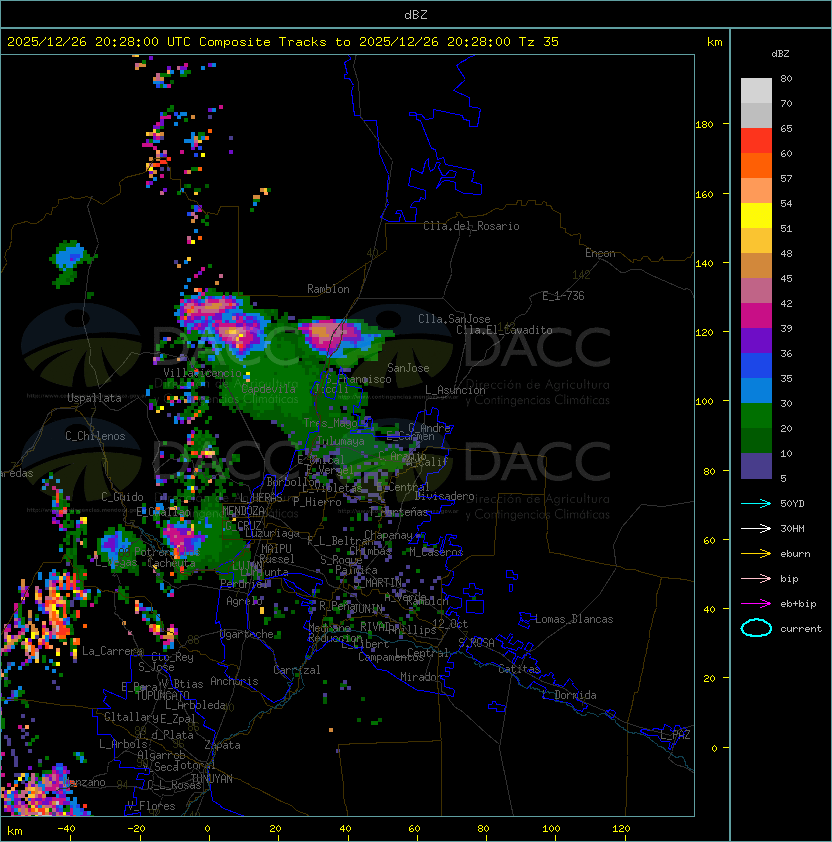Click the blue echo cell north of Uspallata
Screen dimensions: 832x842
70,257
